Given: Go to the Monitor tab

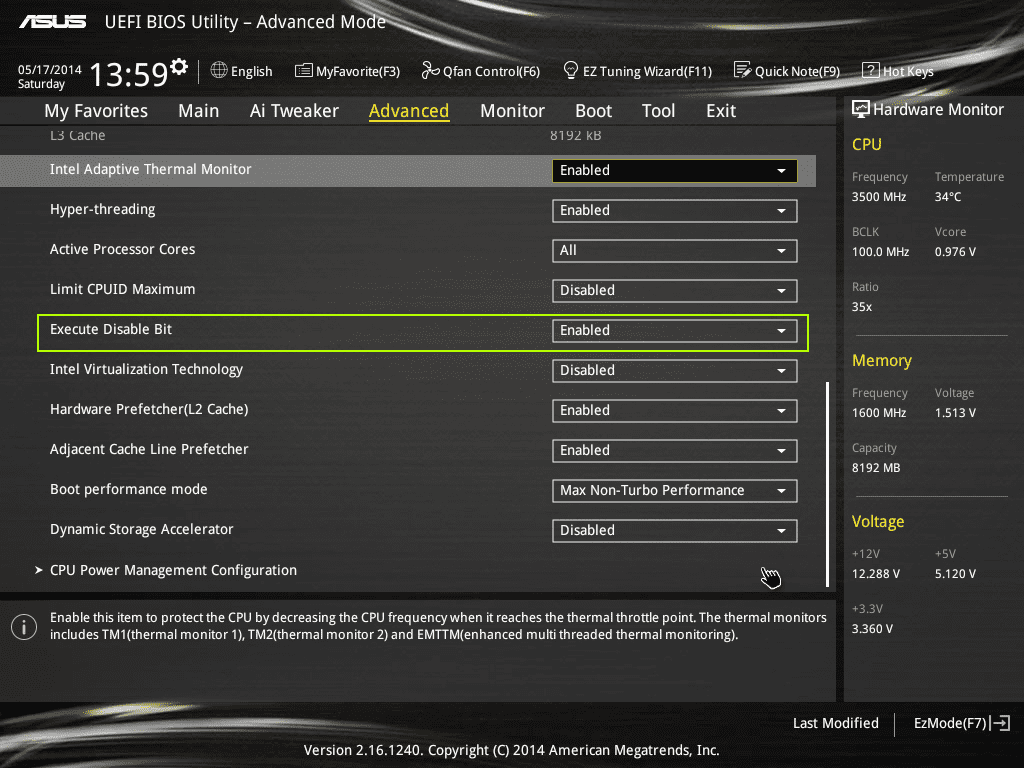Looking at the screenshot, I should [x=512, y=111].
